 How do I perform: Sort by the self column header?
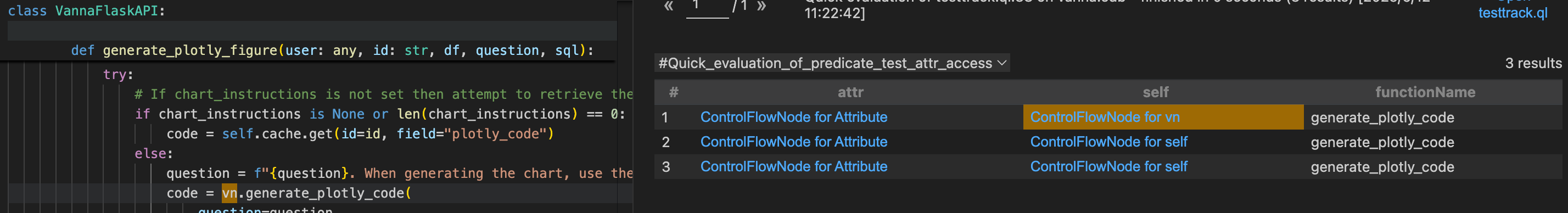1155,93
